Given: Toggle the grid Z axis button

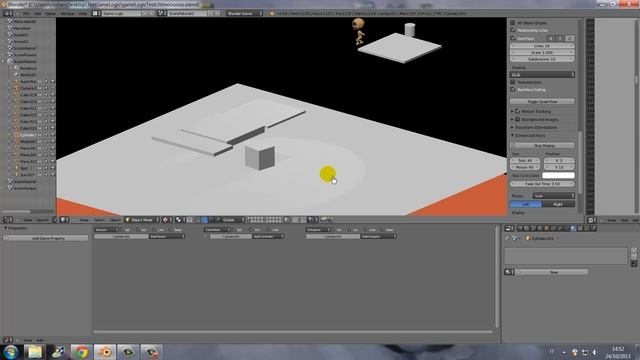Looking at the screenshot, I should [570, 38].
